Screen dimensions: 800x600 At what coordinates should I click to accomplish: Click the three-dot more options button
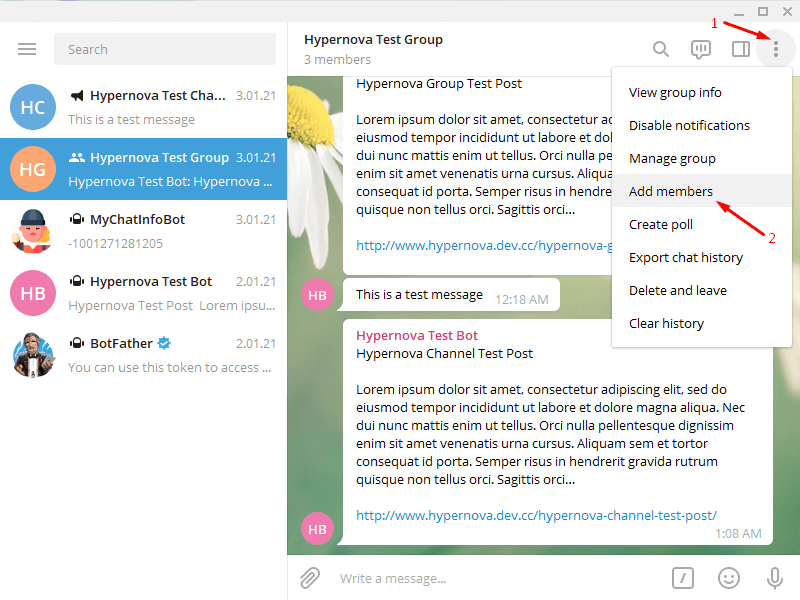(775, 49)
